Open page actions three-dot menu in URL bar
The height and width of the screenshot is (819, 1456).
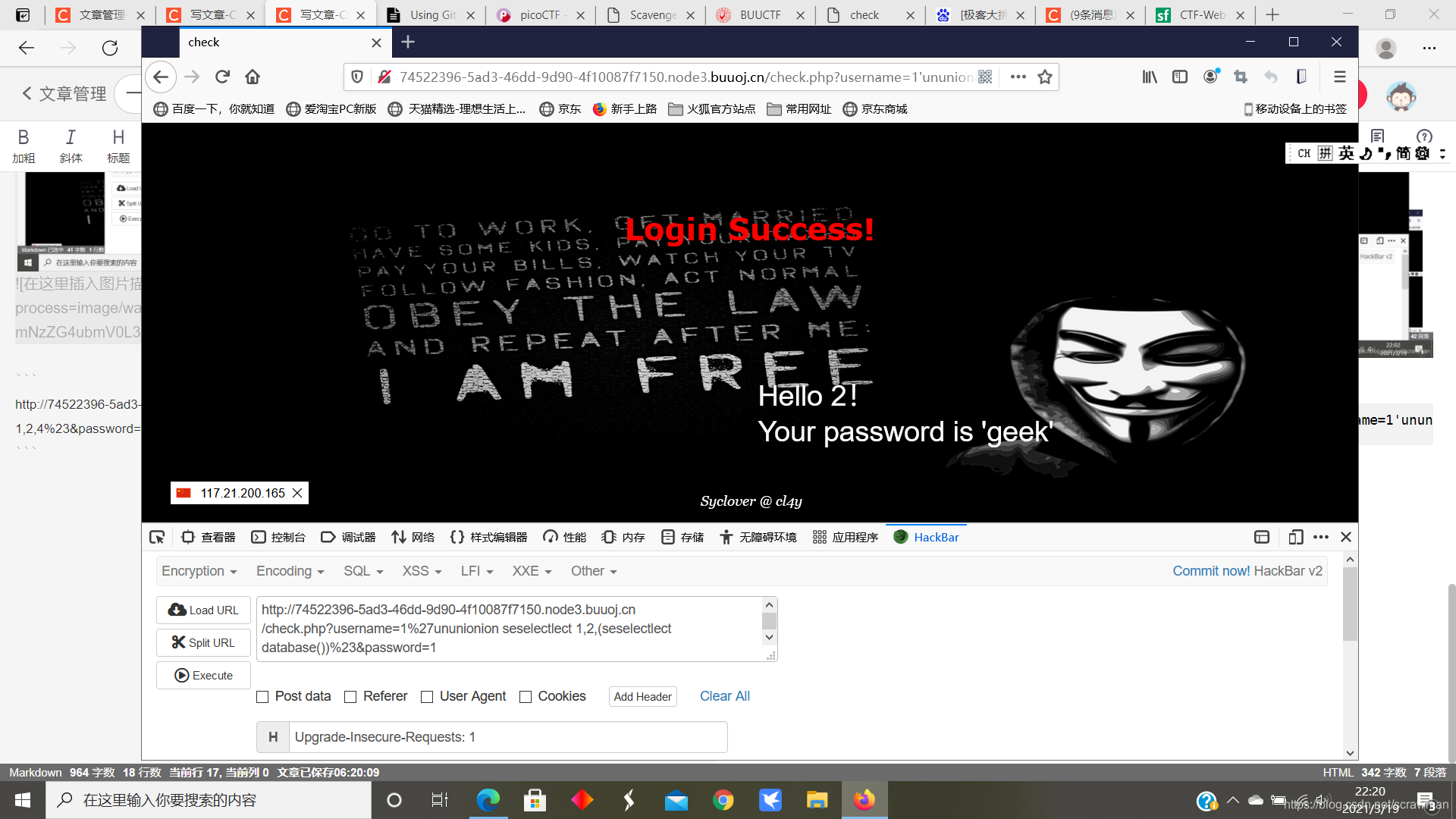(1018, 77)
